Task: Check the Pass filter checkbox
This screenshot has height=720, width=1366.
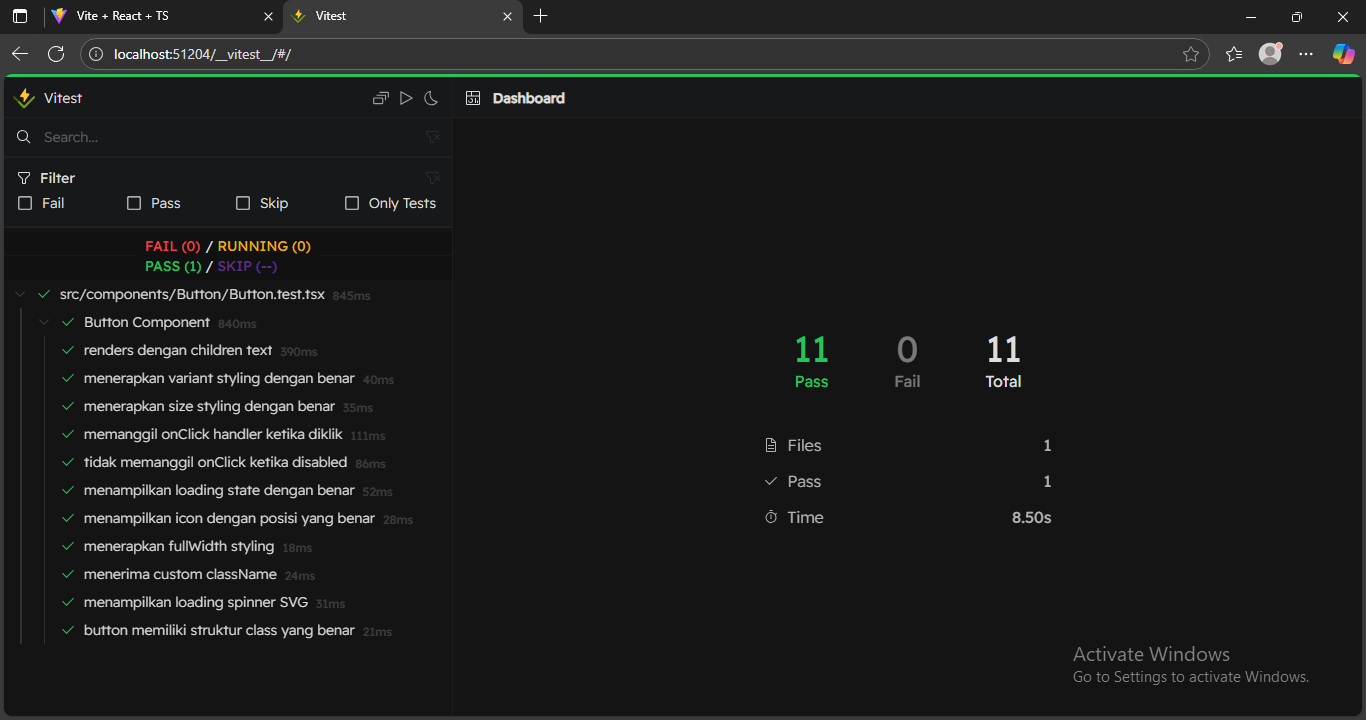Action: point(134,203)
